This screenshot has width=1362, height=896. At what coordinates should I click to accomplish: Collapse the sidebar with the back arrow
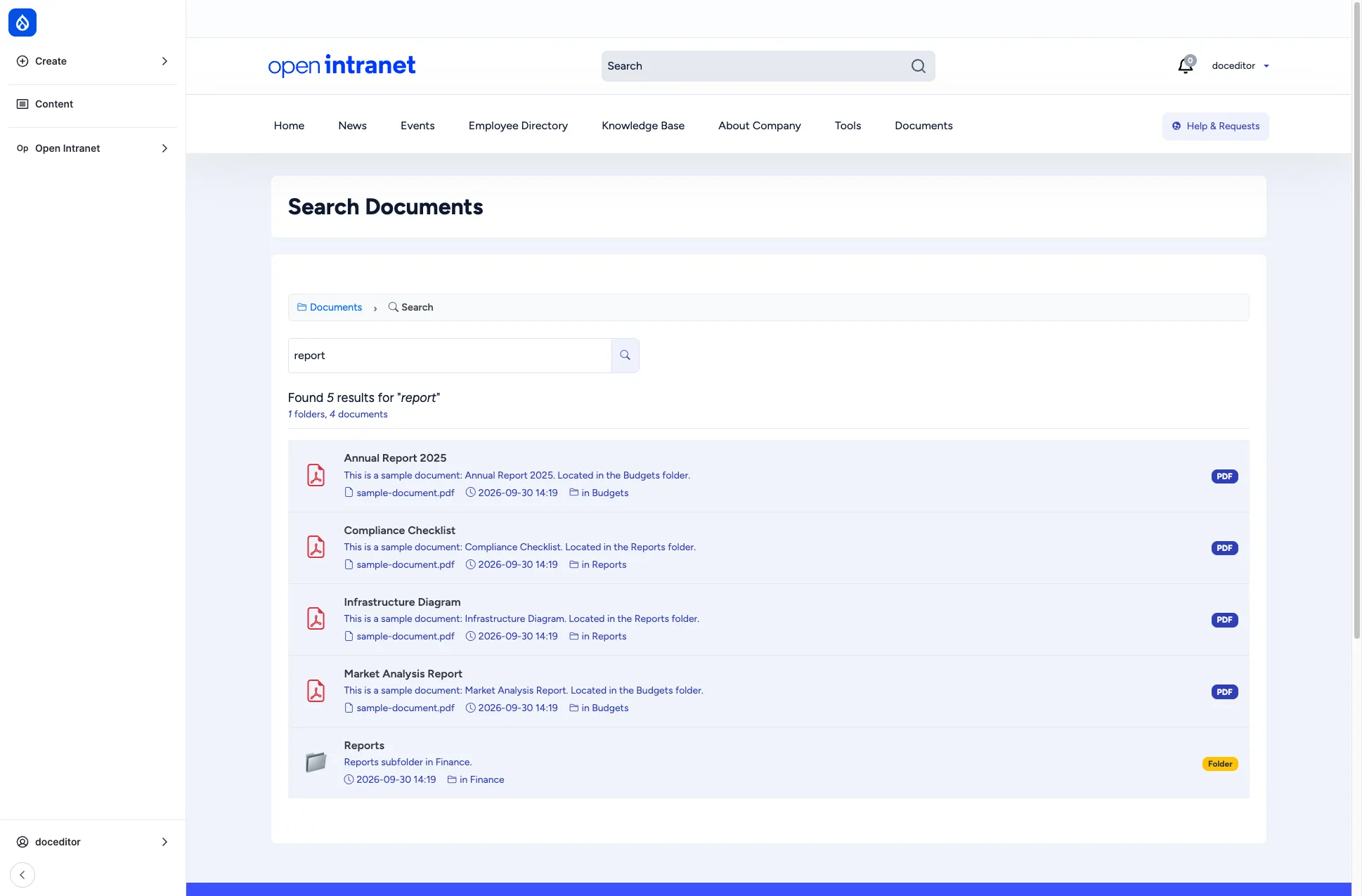22,875
